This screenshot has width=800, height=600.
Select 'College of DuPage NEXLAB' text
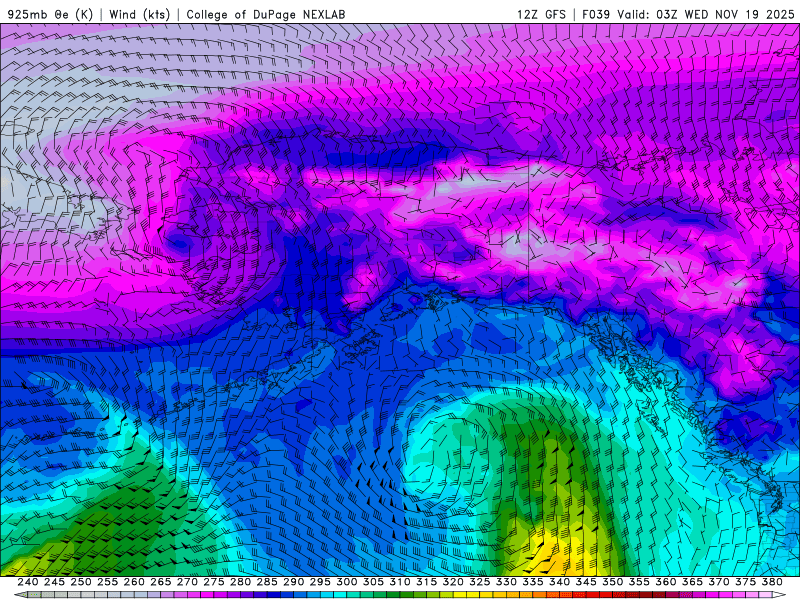265,14
